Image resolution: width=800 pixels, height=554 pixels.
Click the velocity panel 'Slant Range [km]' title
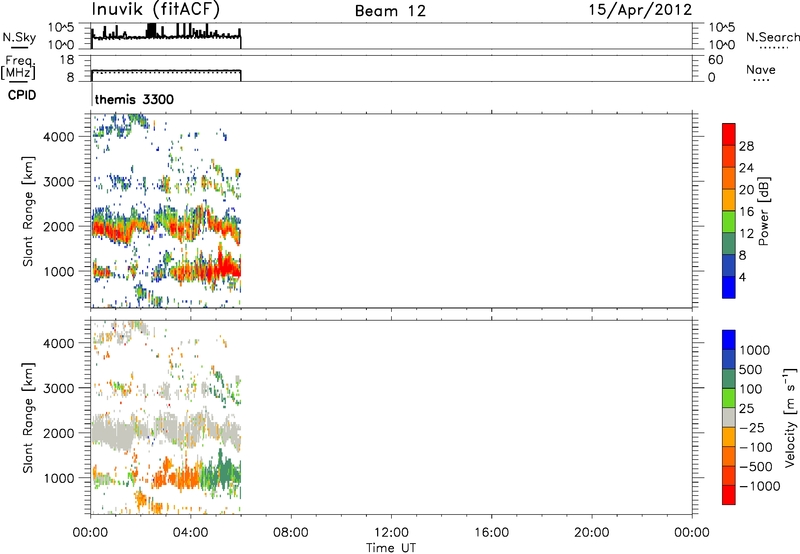[28, 418]
